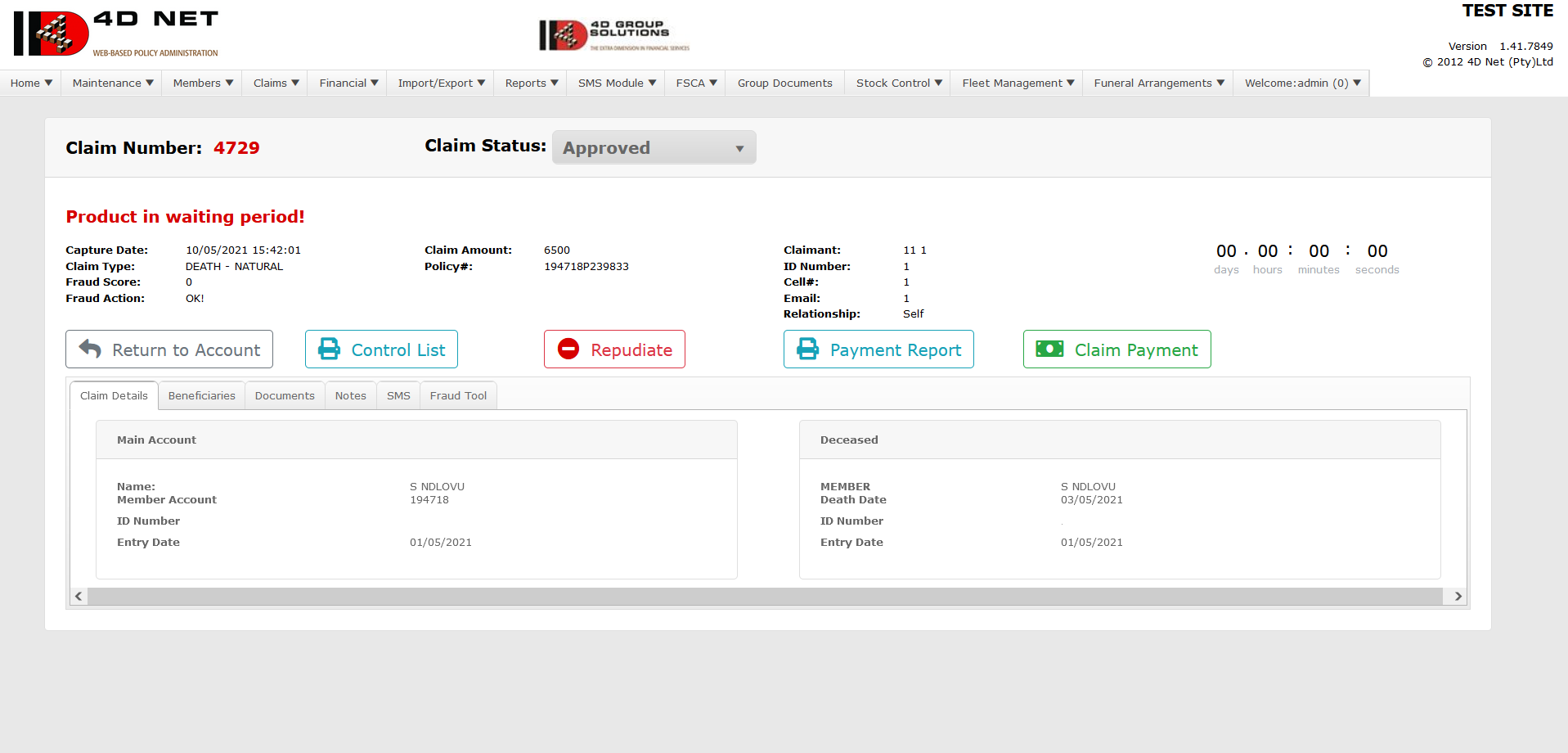Screen dimensions: 1568x753
Task: Click the printer icon on Payment Report
Action: point(807,349)
